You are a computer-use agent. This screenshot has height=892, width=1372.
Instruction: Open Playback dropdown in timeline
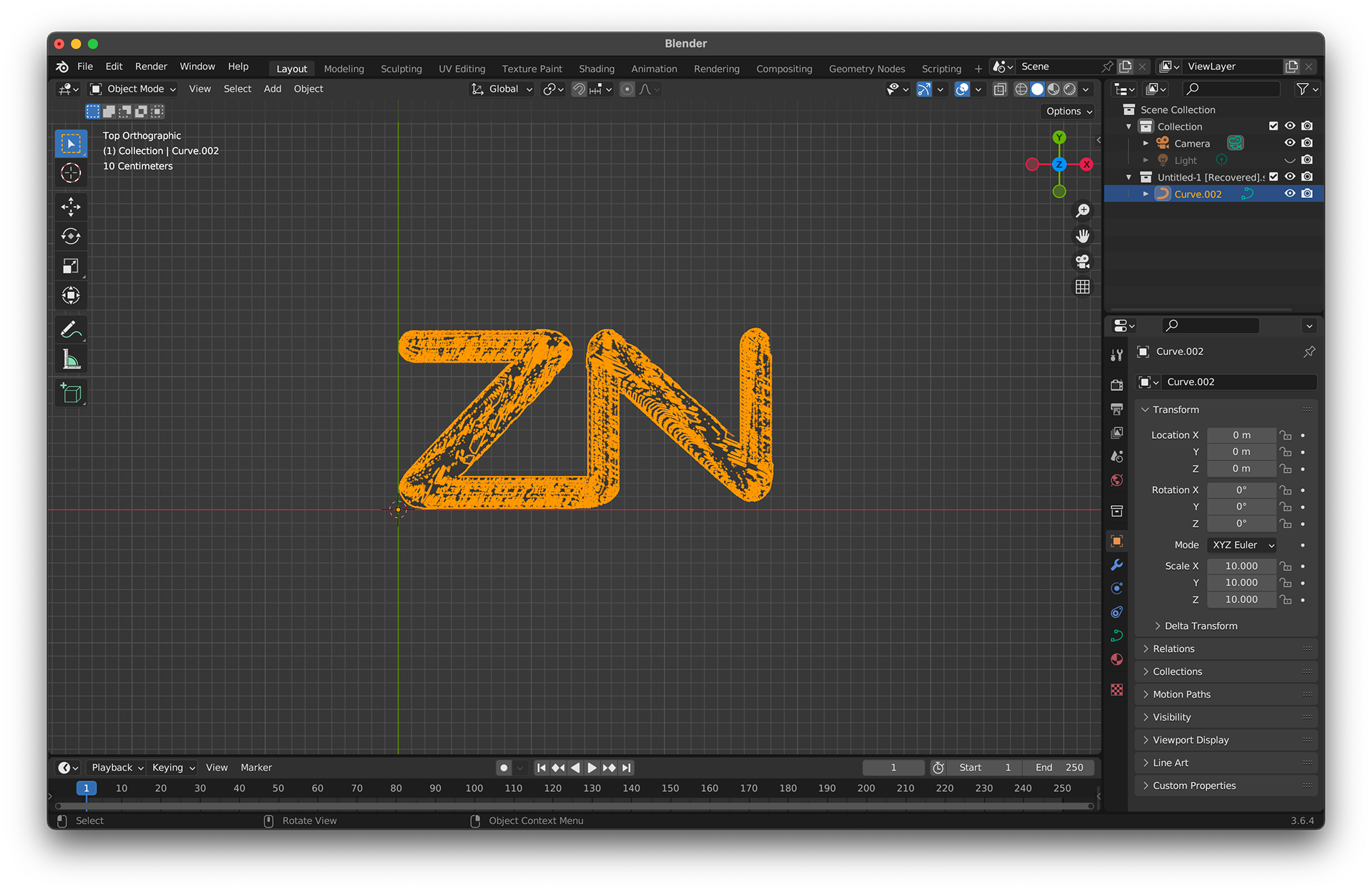tap(116, 768)
